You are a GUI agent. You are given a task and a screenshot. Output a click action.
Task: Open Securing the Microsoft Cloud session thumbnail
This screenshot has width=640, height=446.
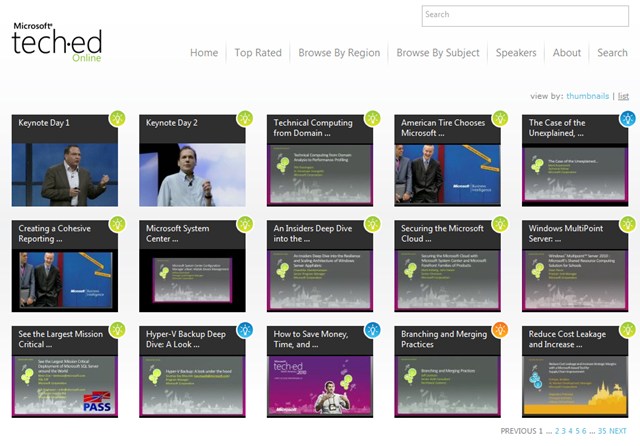[446, 277]
